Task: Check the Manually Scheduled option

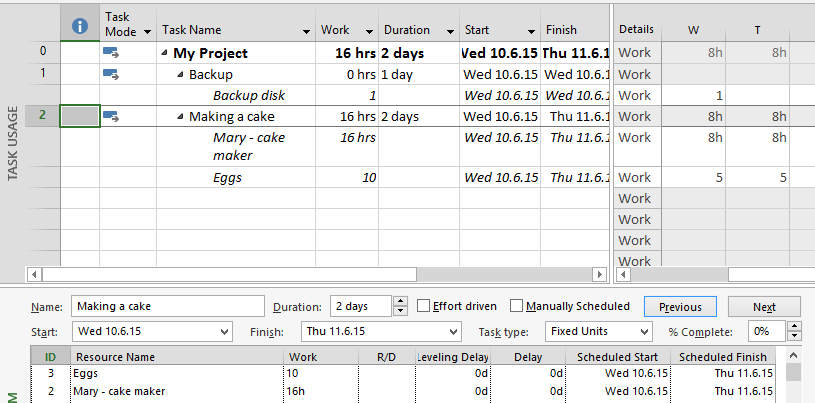Action: [x=517, y=306]
